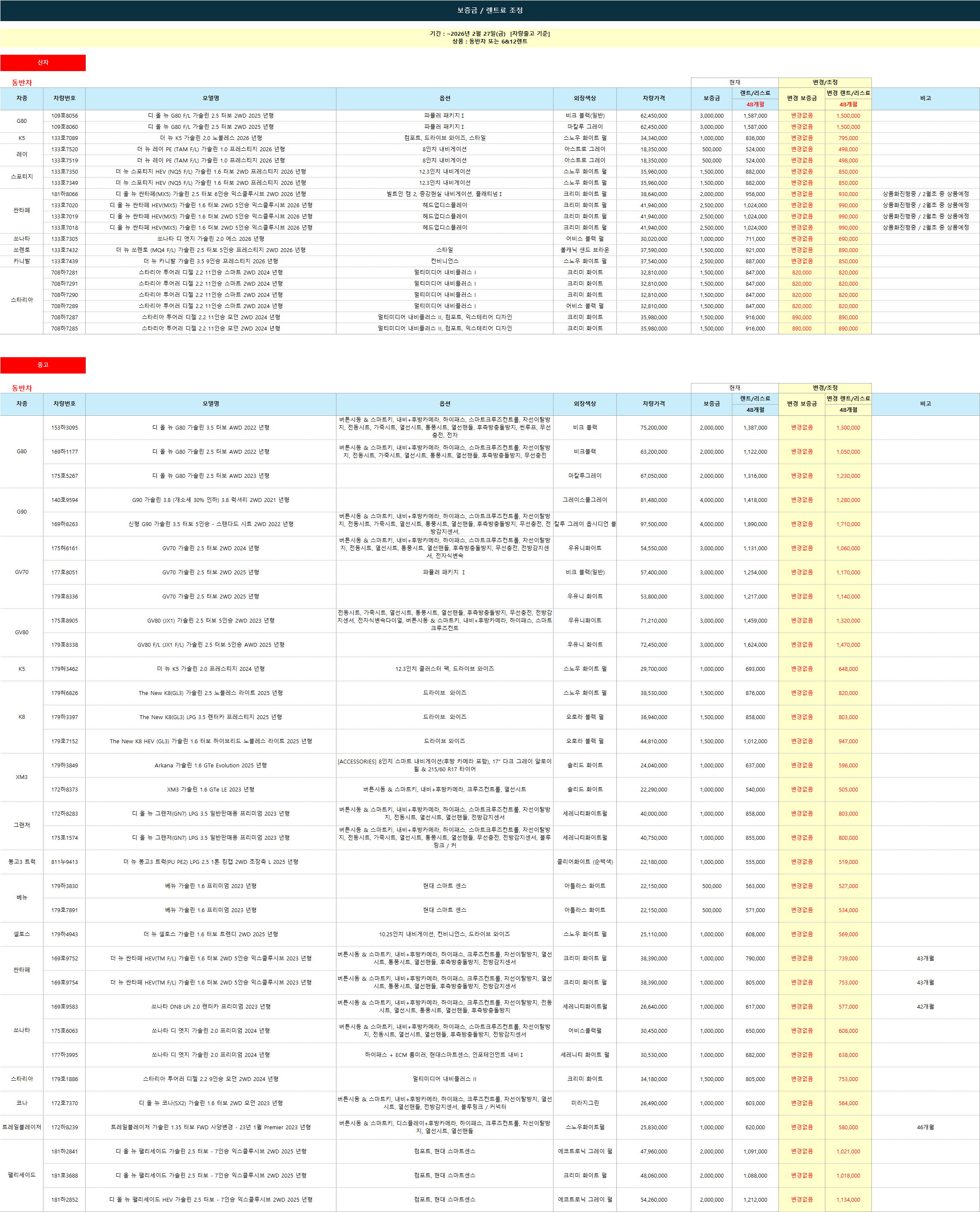Screen dimensions: 980x1212
Task: Select the 모델명 header in 신차 table
Action: pos(211,98)
